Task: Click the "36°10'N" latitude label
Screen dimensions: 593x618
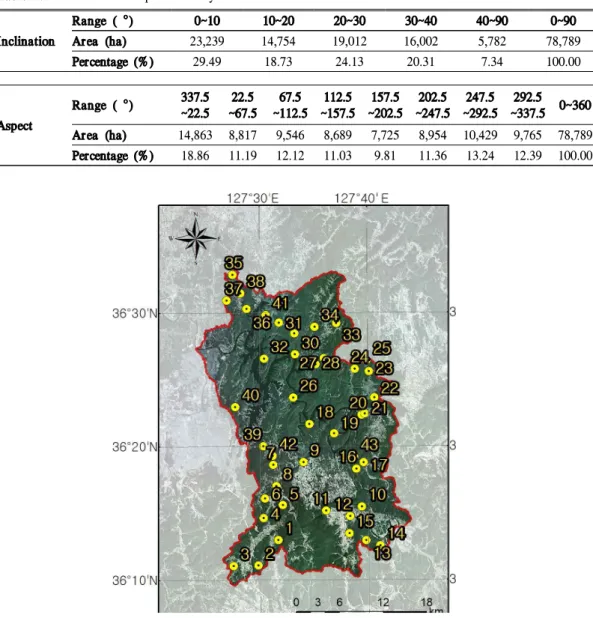Action: tap(134, 580)
